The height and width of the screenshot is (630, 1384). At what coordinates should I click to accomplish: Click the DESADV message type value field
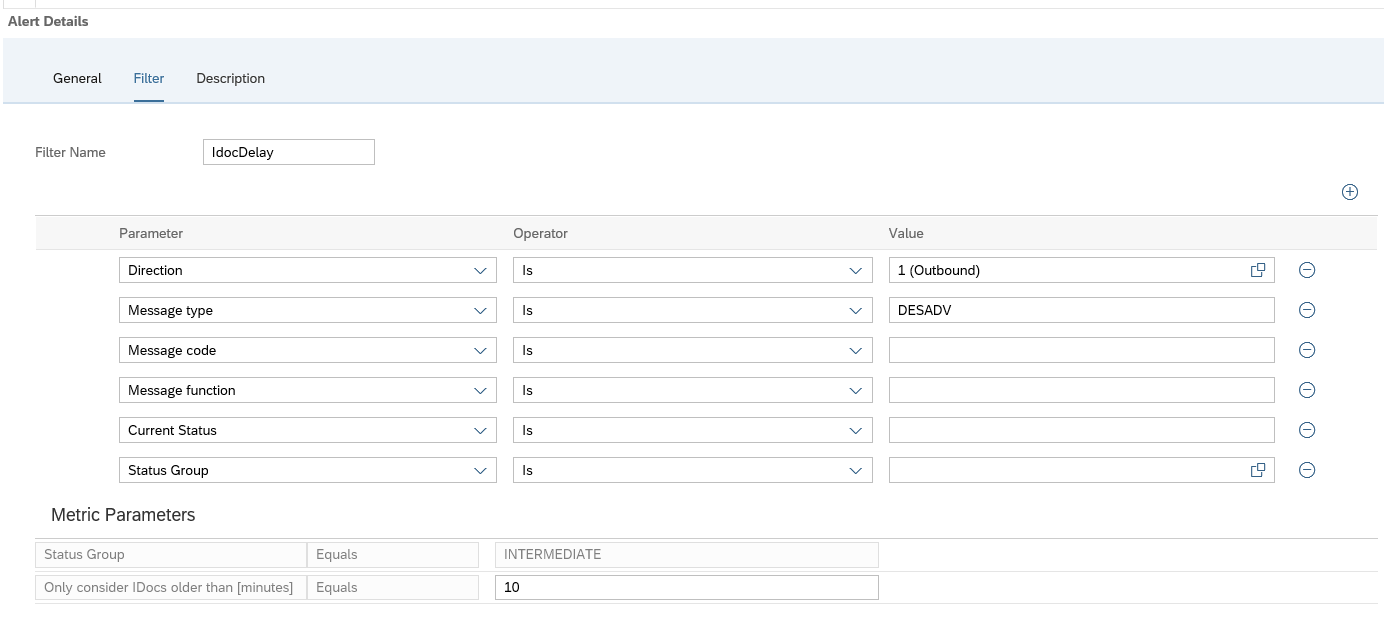1082,310
